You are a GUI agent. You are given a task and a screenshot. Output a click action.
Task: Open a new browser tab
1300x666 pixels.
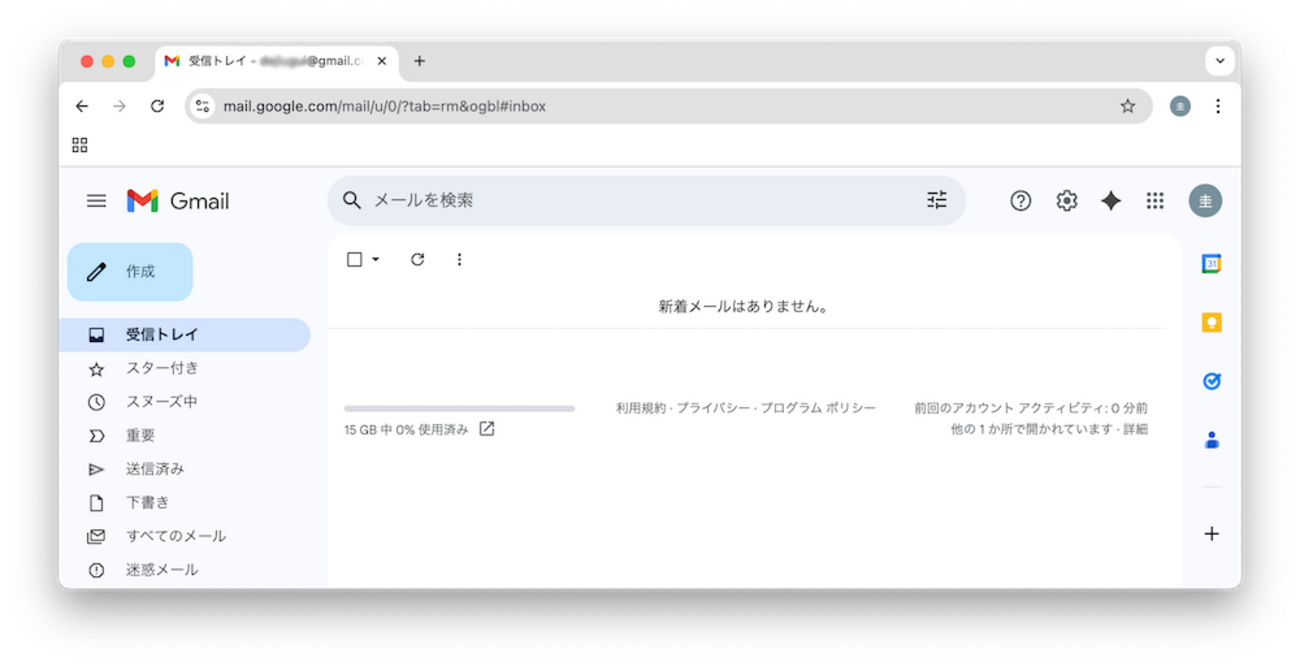click(419, 61)
